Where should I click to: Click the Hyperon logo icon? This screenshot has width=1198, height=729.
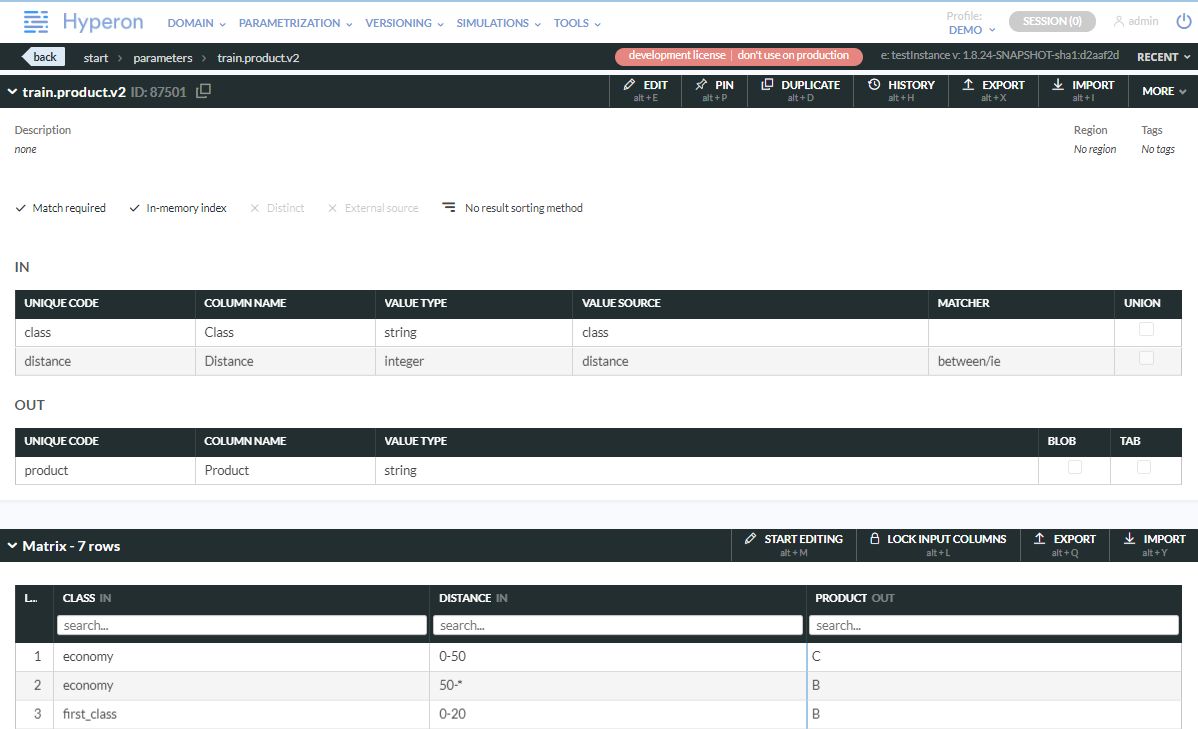click(x=36, y=21)
